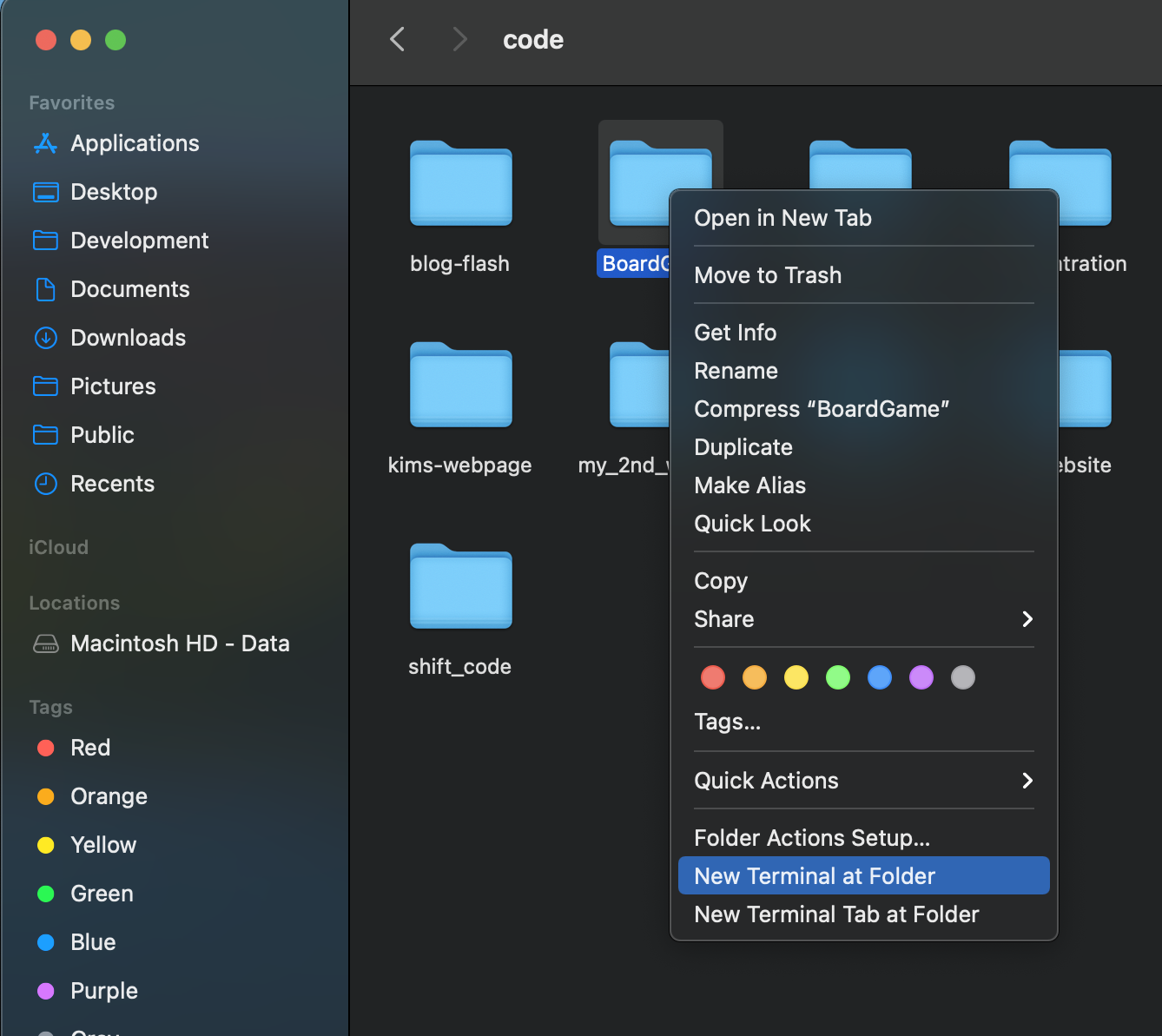The image size is (1162, 1036).
Task: Select Move to Trash from the menu
Action: click(x=768, y=275)
